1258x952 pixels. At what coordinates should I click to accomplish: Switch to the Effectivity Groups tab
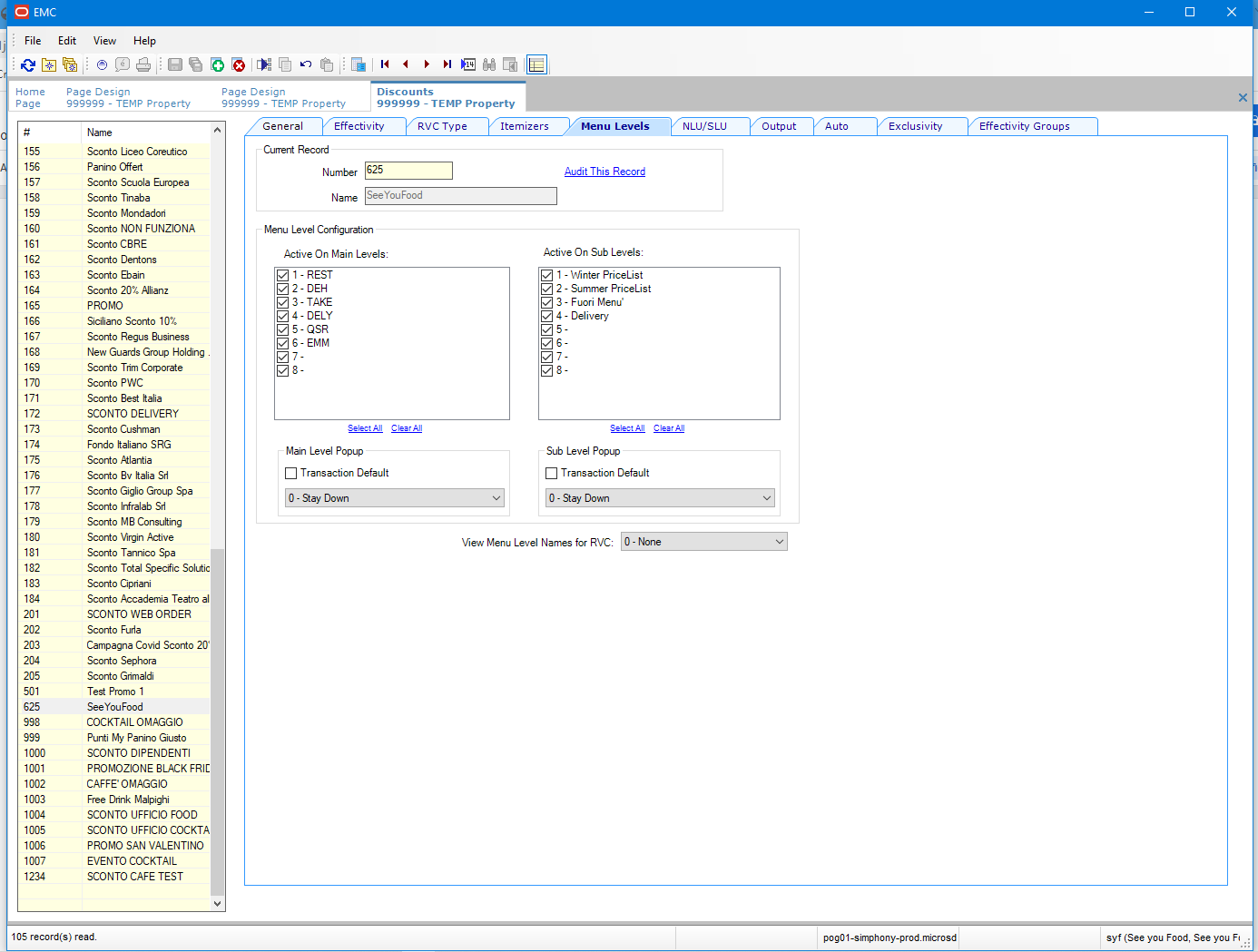[x=1024, y=126]
